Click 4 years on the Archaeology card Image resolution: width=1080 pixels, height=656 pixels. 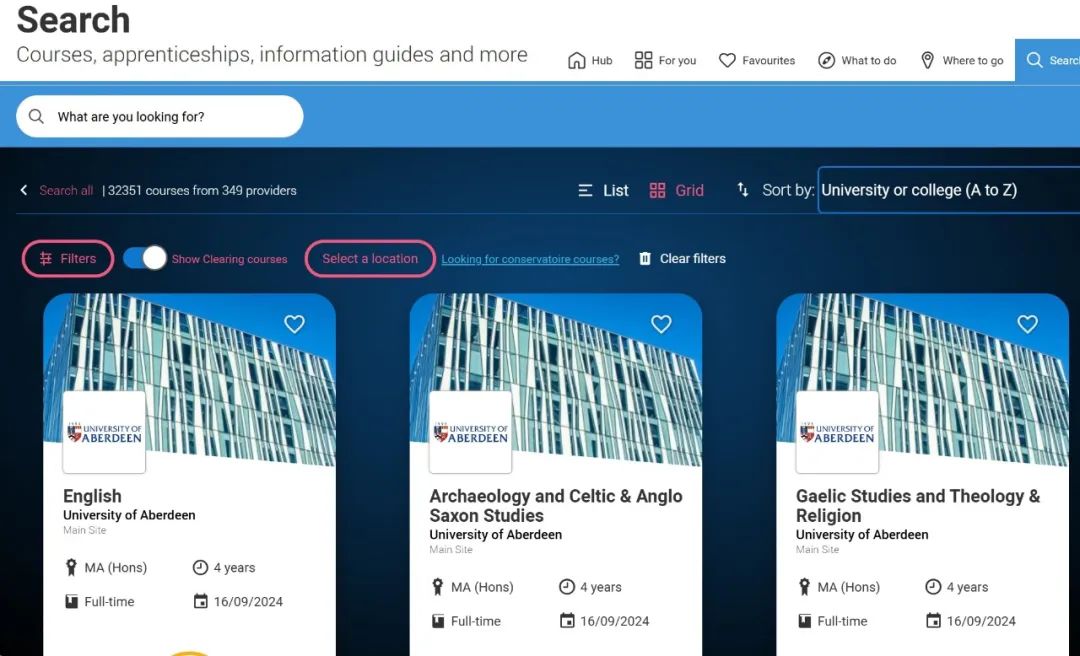(601, 587)
